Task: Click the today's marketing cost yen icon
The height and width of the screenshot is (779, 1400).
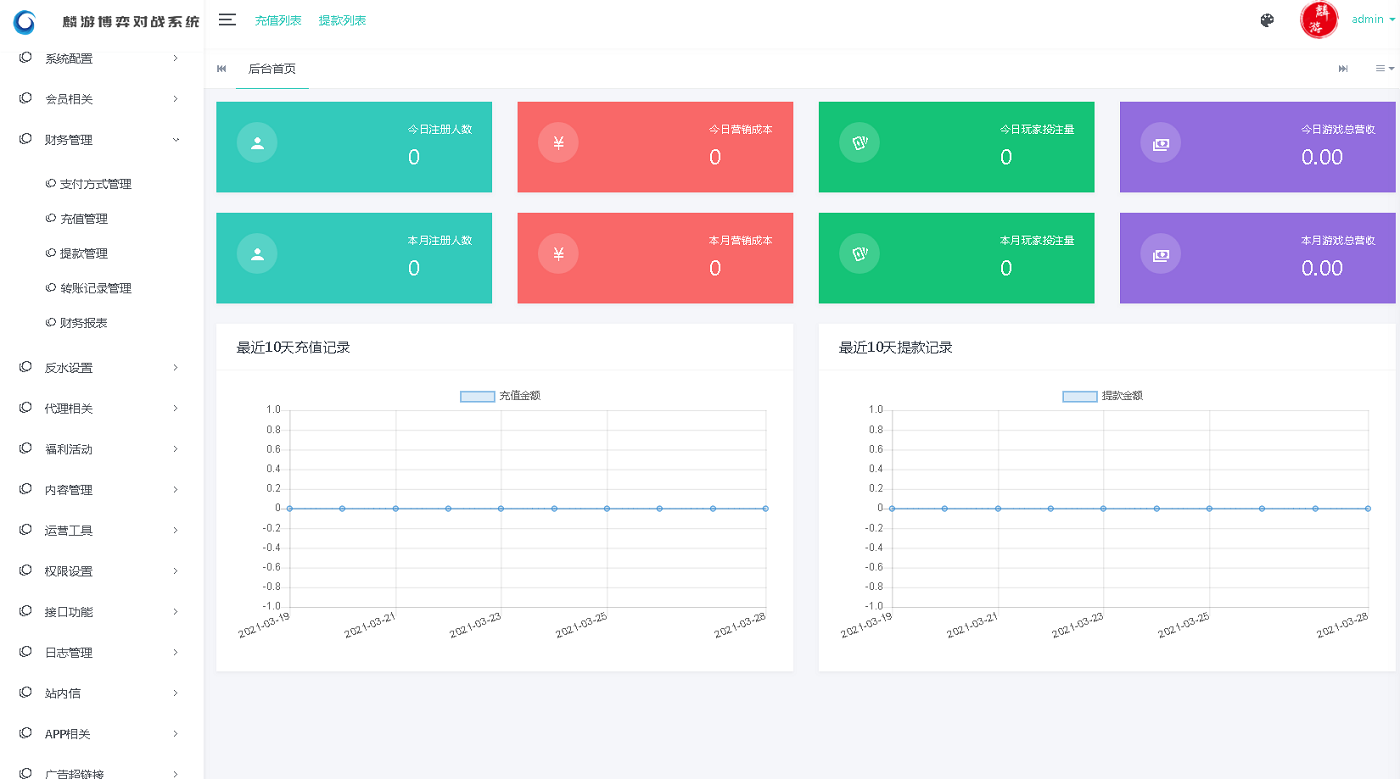Action: coord(558,143)
